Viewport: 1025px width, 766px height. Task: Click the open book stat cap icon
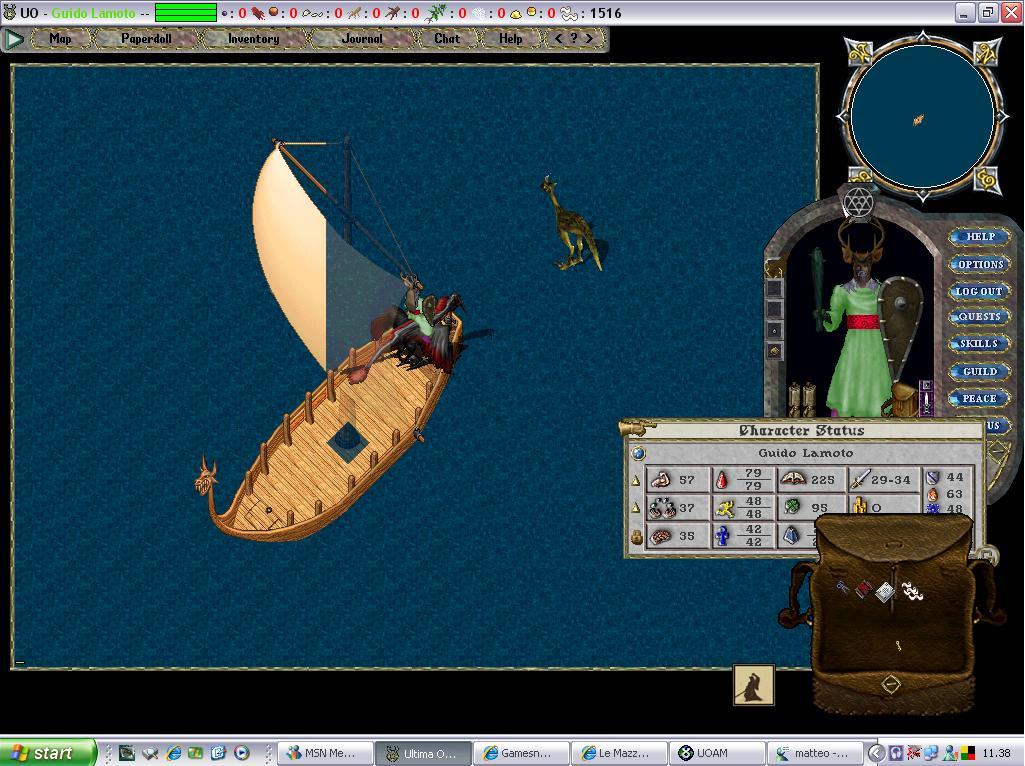793,479
